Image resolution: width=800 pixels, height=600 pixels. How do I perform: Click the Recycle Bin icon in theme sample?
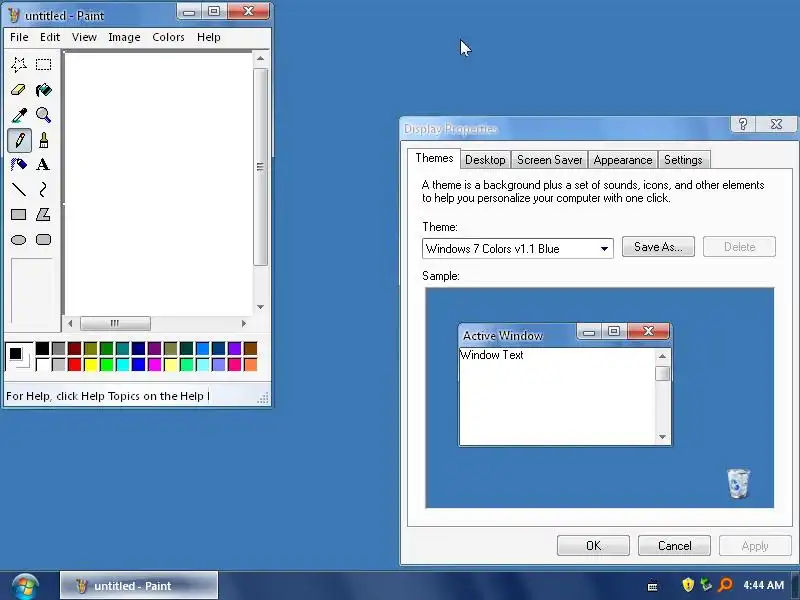click(x=738, y=483)
